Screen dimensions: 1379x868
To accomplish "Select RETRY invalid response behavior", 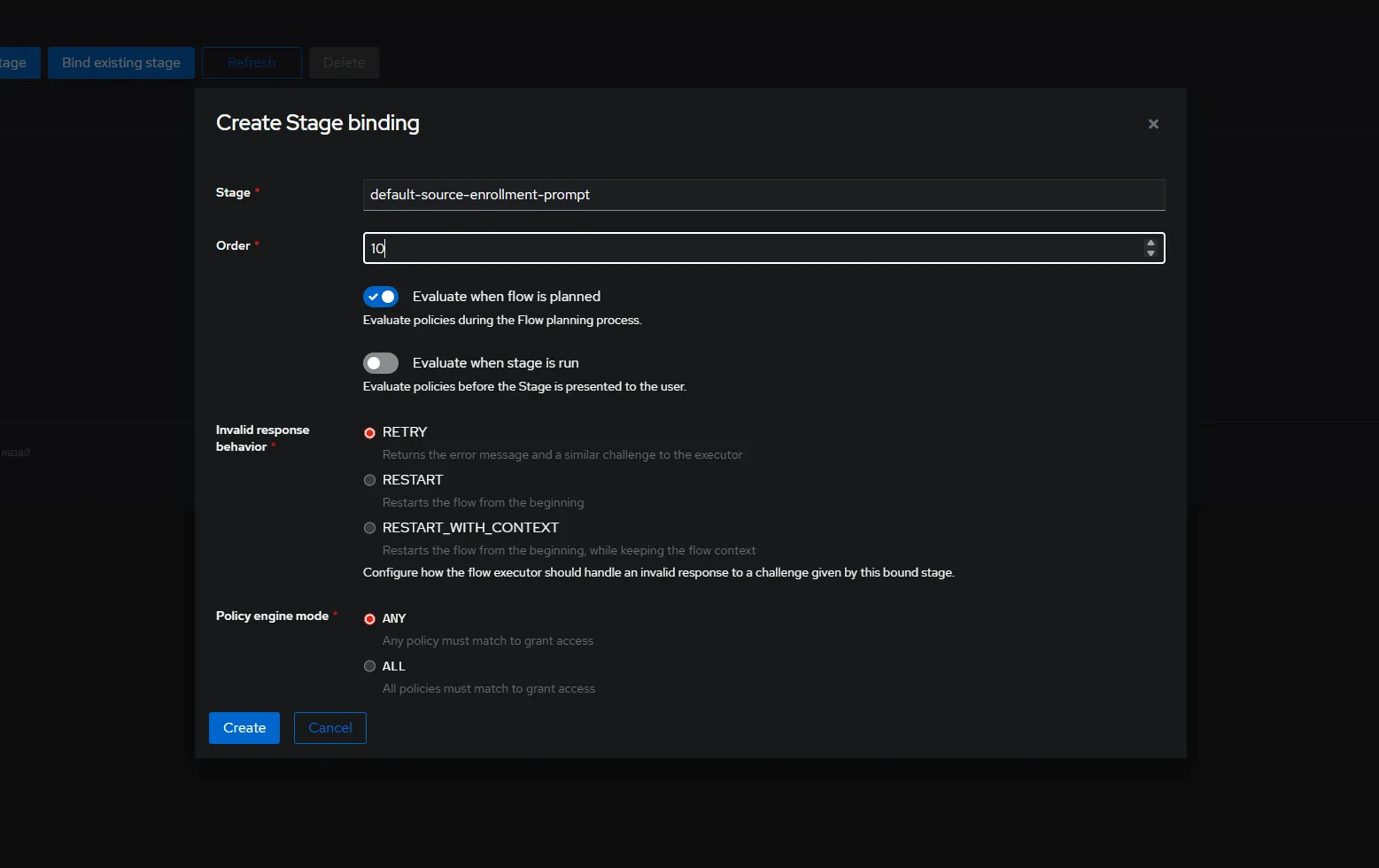I will [x=370, y=433].
